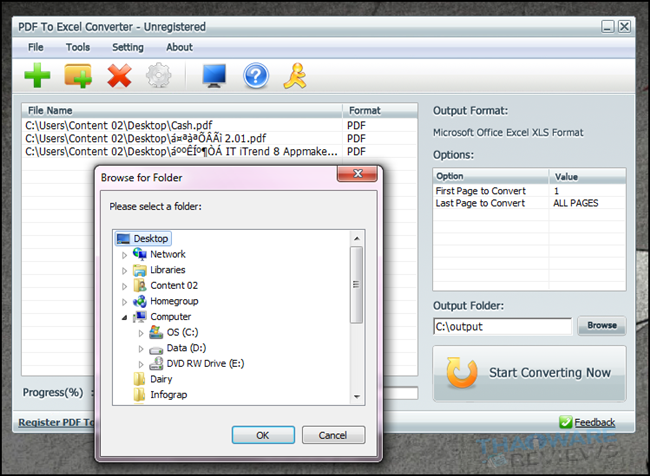Close the Browse for Folder dialog

(357, 174)
